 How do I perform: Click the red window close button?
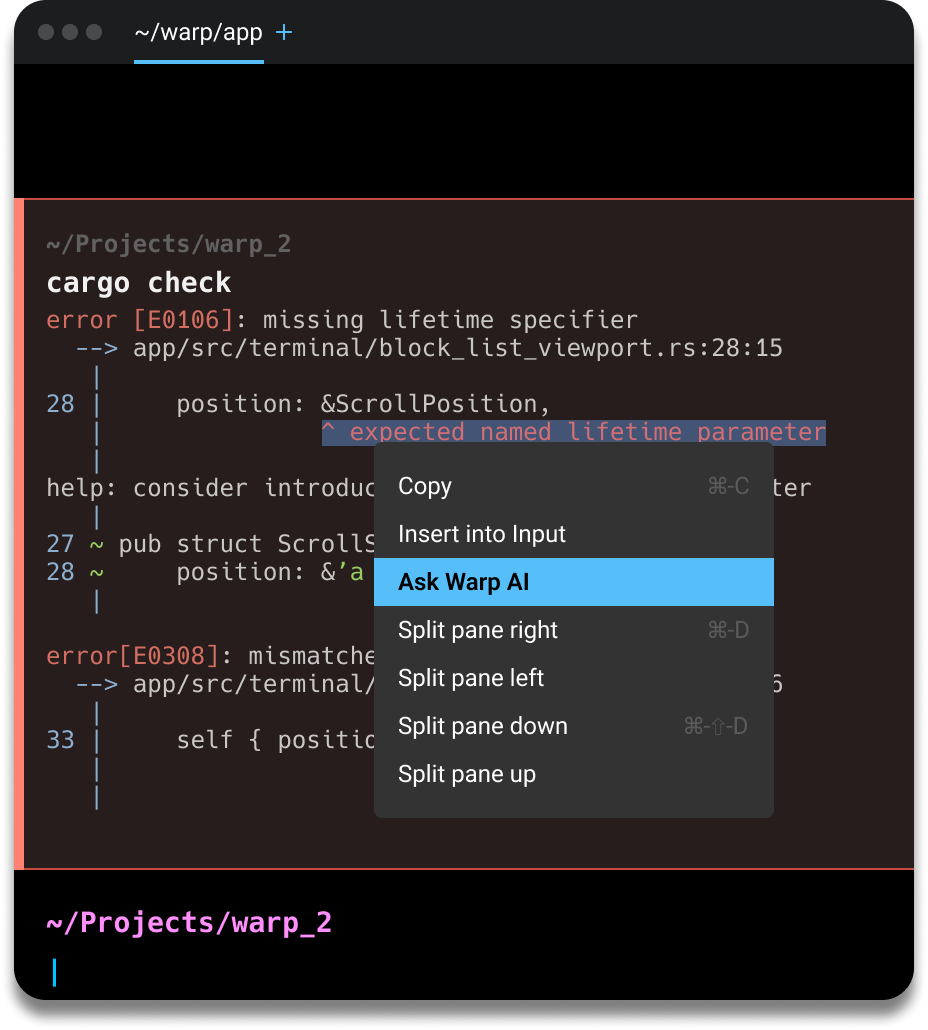point(46,32)
